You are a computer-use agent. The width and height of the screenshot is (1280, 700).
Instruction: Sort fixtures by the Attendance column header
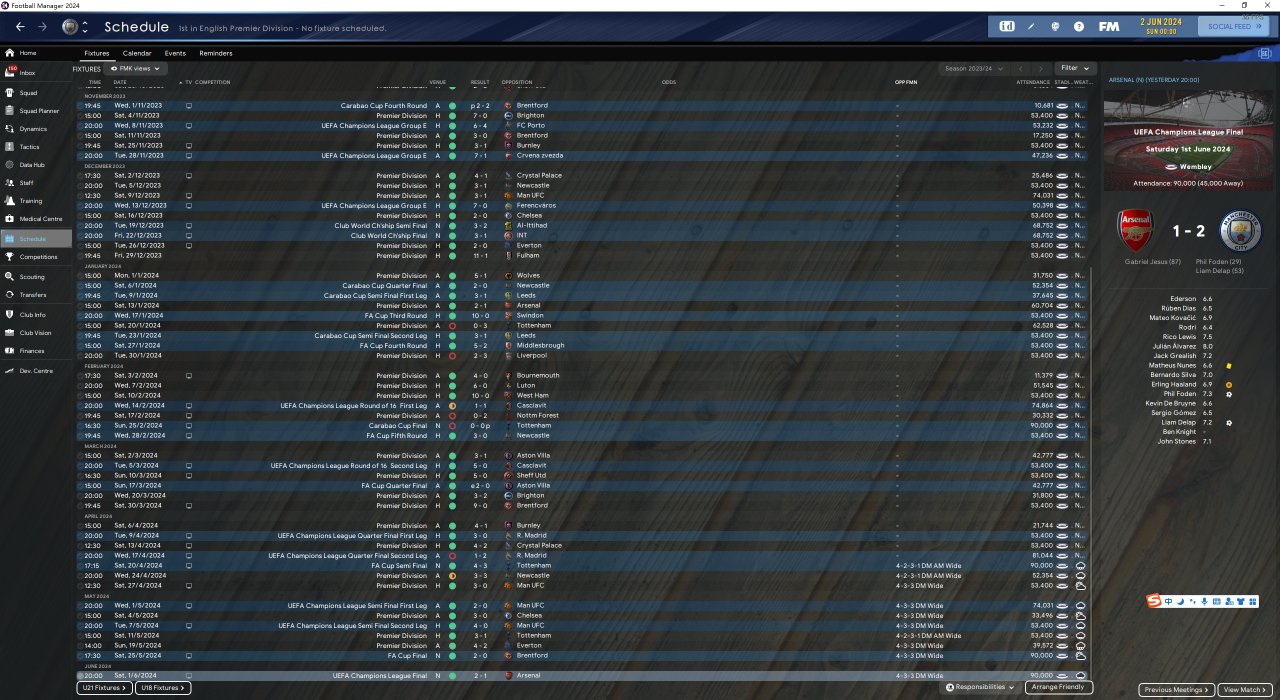click(1033, 82)
